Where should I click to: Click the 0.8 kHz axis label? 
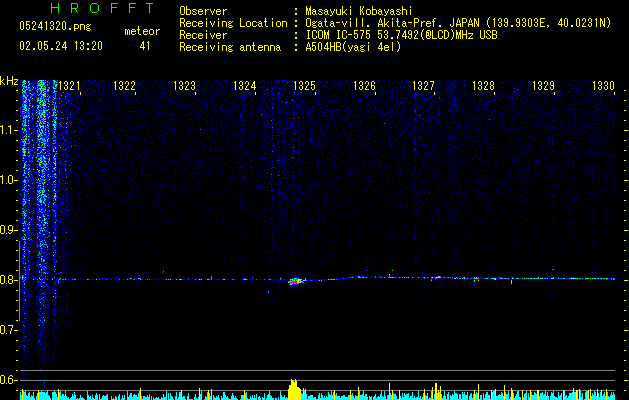8,280
